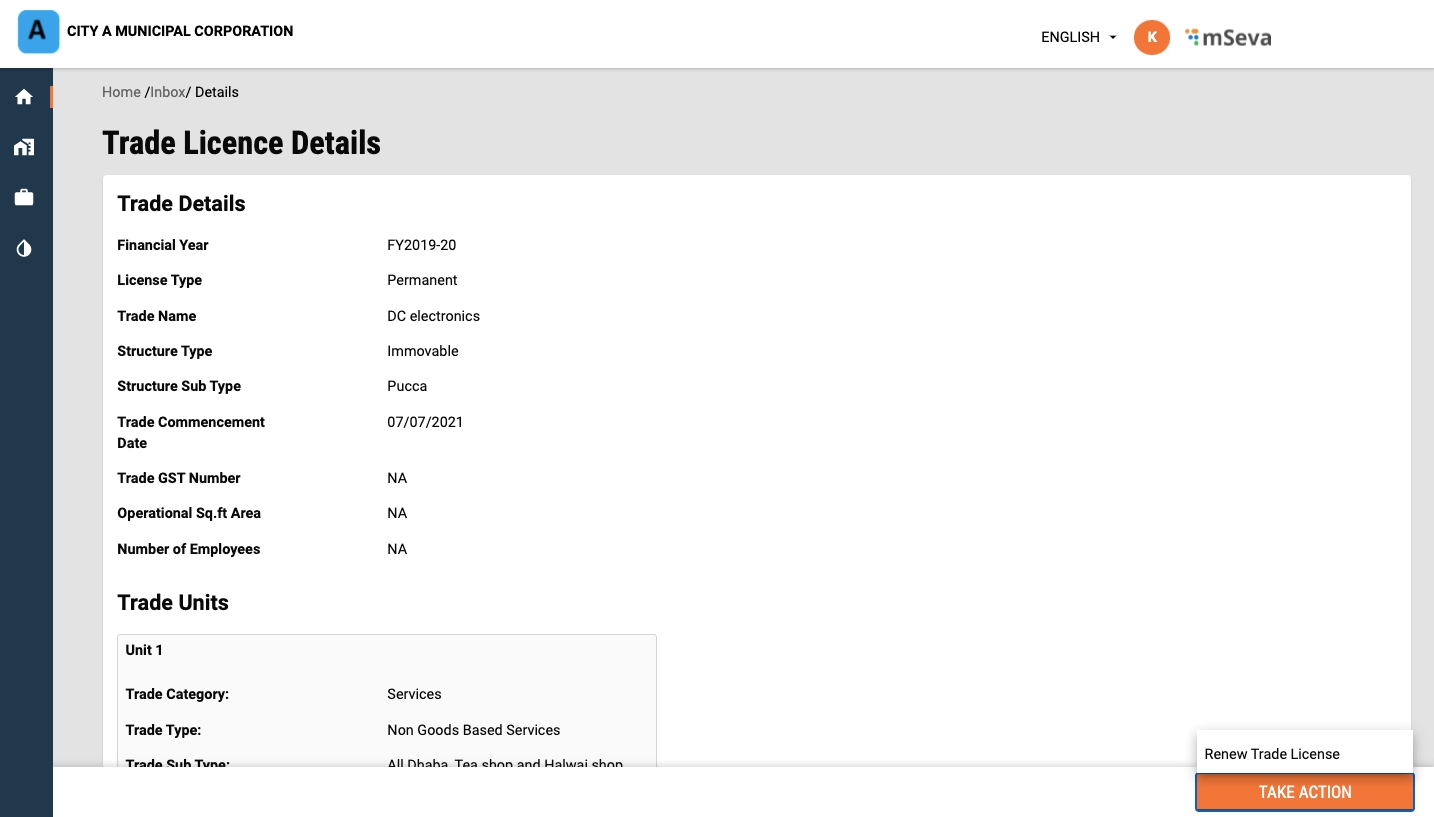The width and height of the screenshot is (1434, 817).
Task: Click the City A Municipal Corporation title
Action: coord(180,31)
